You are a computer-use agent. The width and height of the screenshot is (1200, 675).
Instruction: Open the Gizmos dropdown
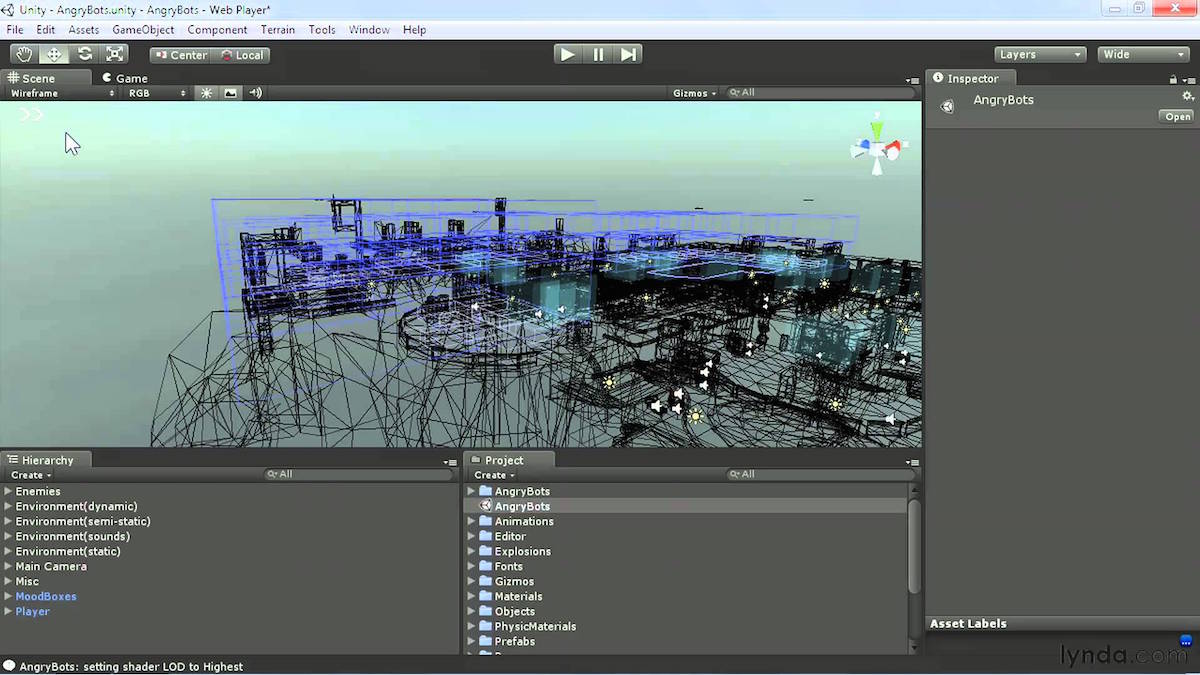tap(695, 93)
